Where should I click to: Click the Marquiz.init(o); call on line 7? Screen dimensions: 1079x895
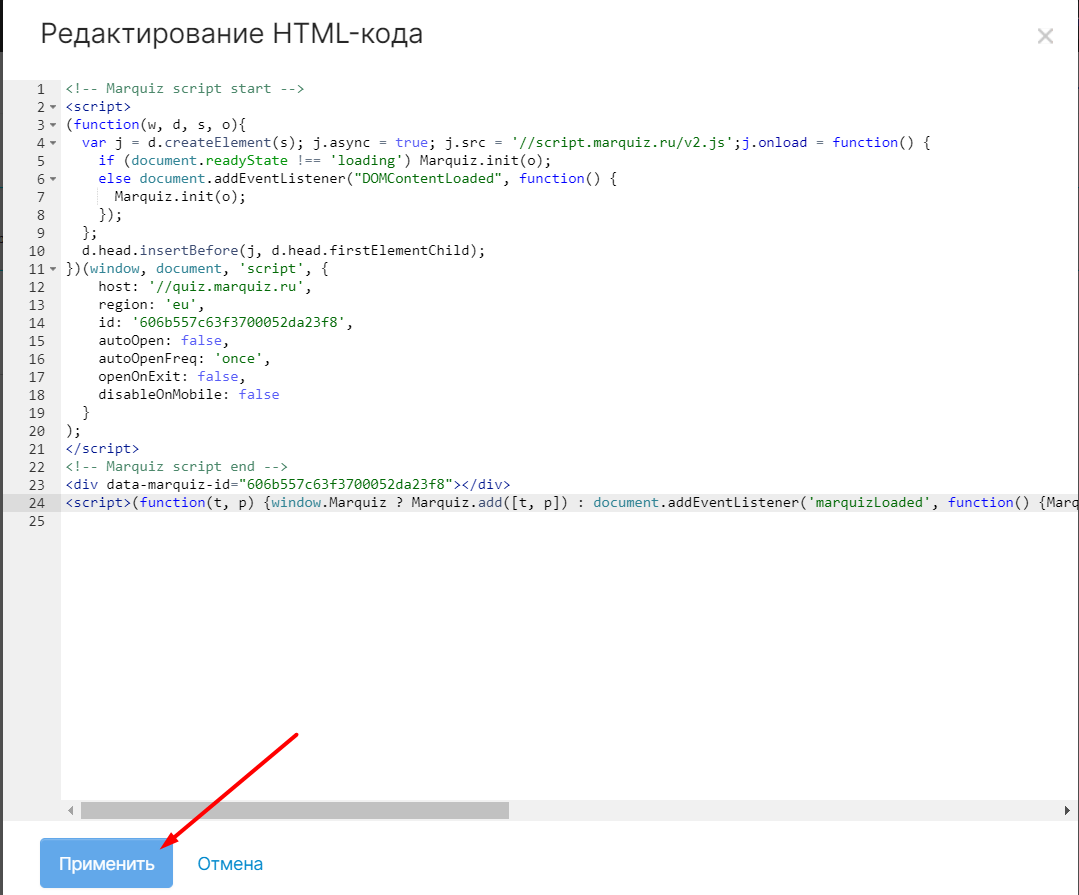coord(180,196)
